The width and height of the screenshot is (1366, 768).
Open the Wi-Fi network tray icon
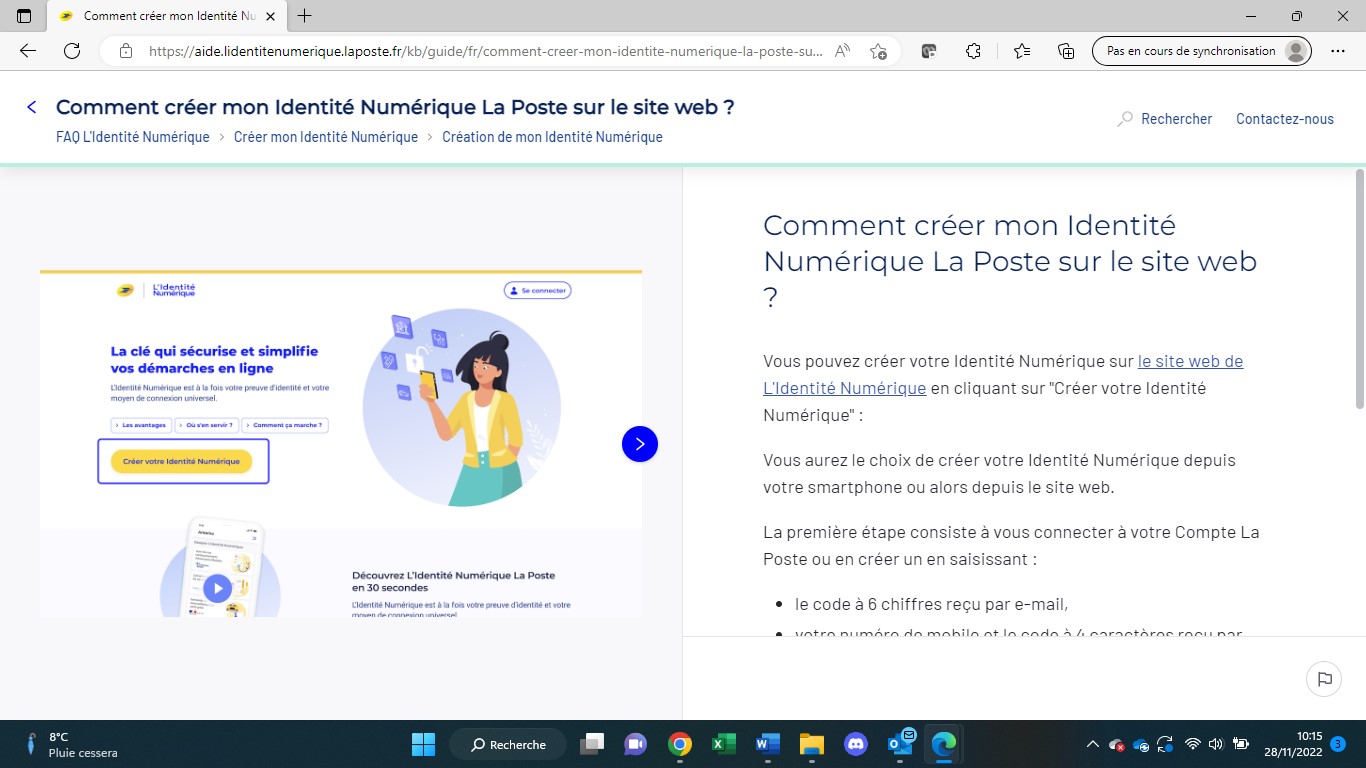1192,744
